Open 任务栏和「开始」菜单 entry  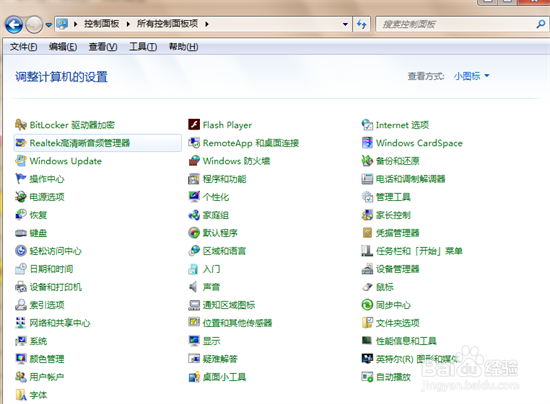tap(419, 251)
